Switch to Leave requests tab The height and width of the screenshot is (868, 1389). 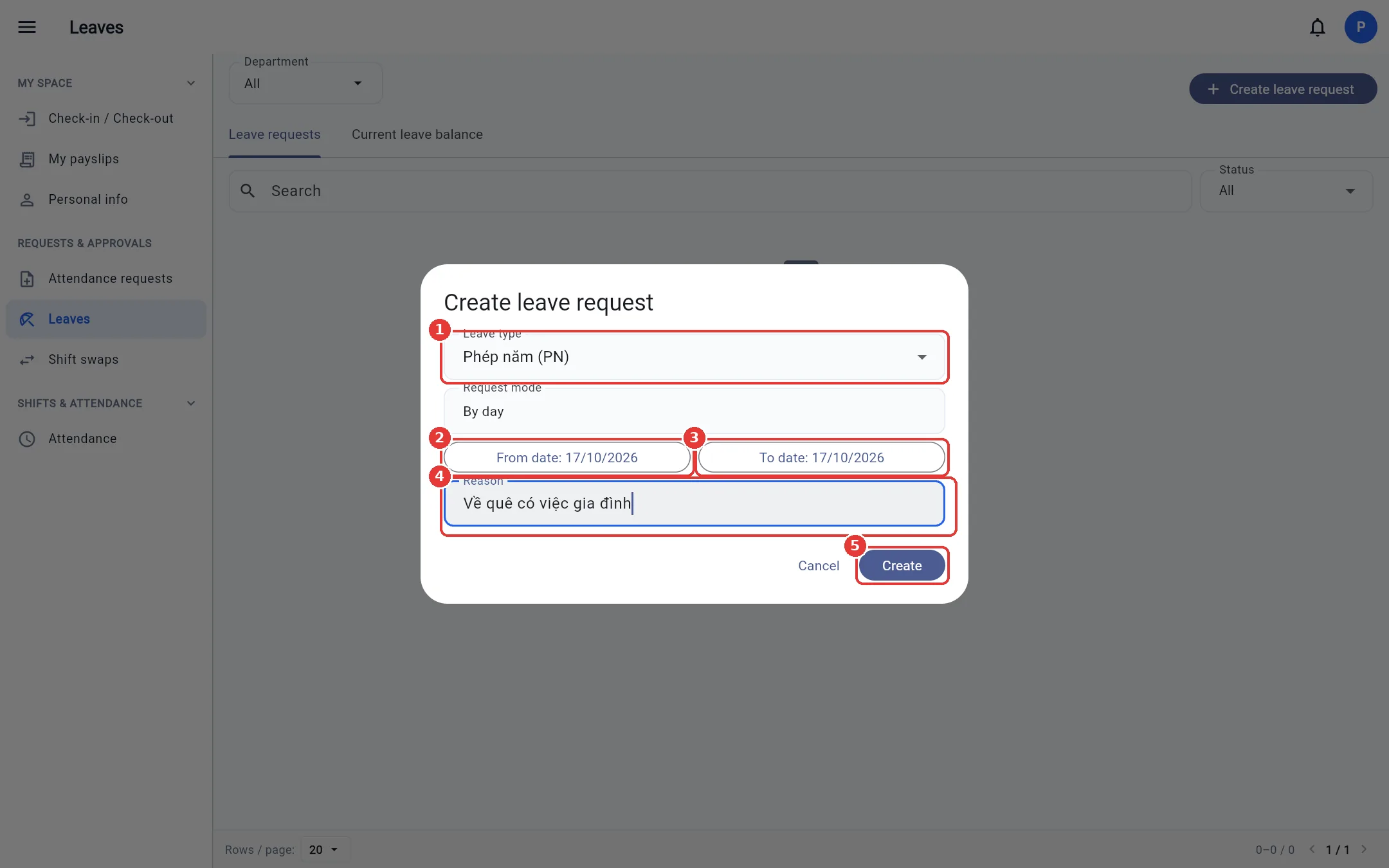(275, 134)
